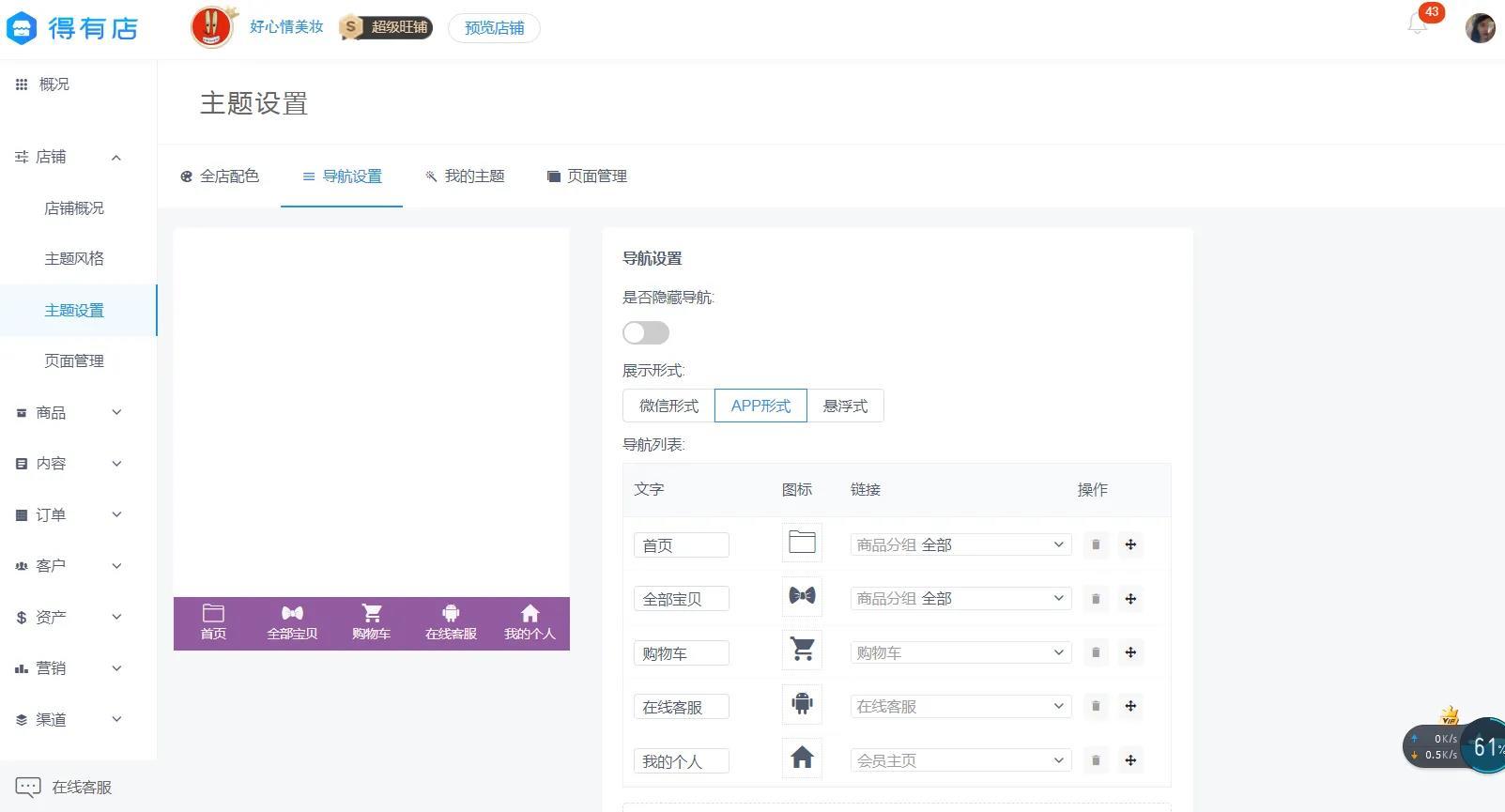Select 微信形式 display style
Screen dimensions: 1505x812
click(668, 406)
